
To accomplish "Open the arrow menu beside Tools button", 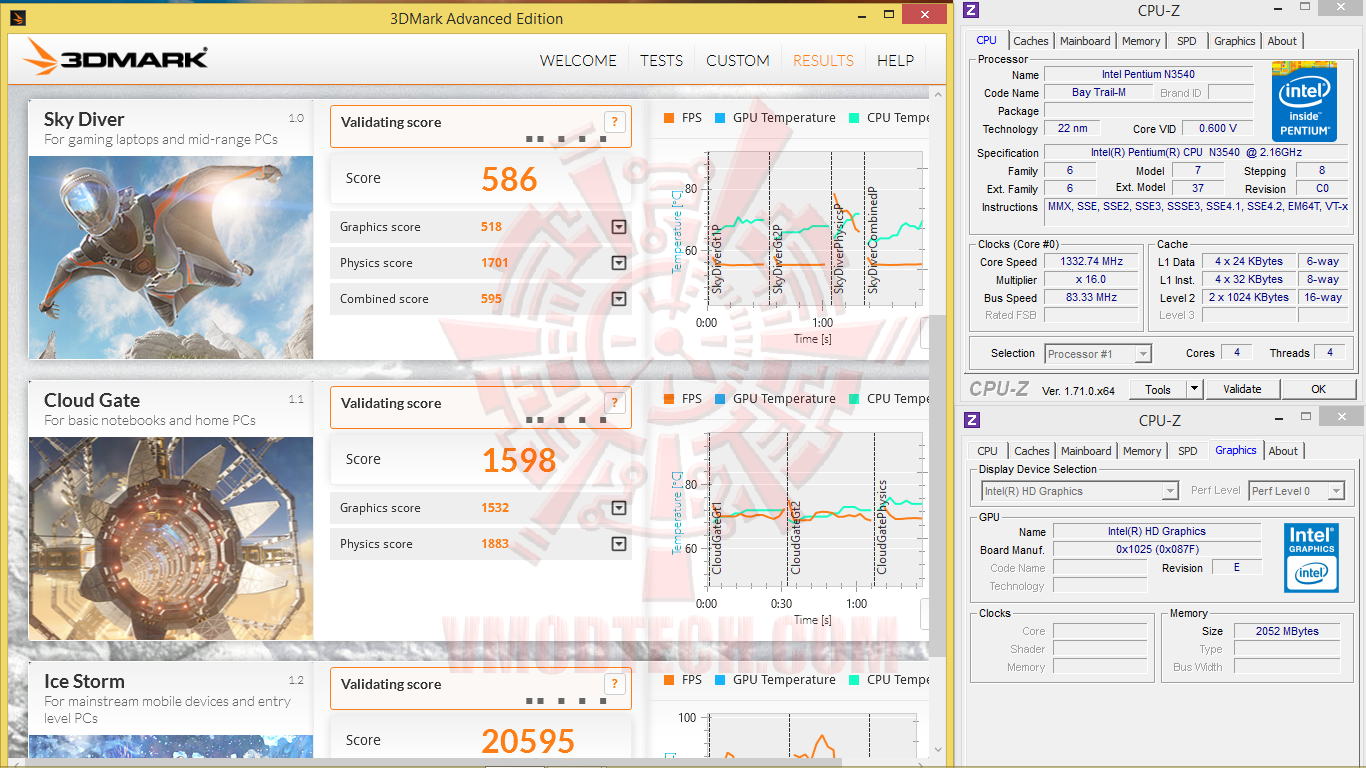I will pyautogui.click(x=1194, y=389).
